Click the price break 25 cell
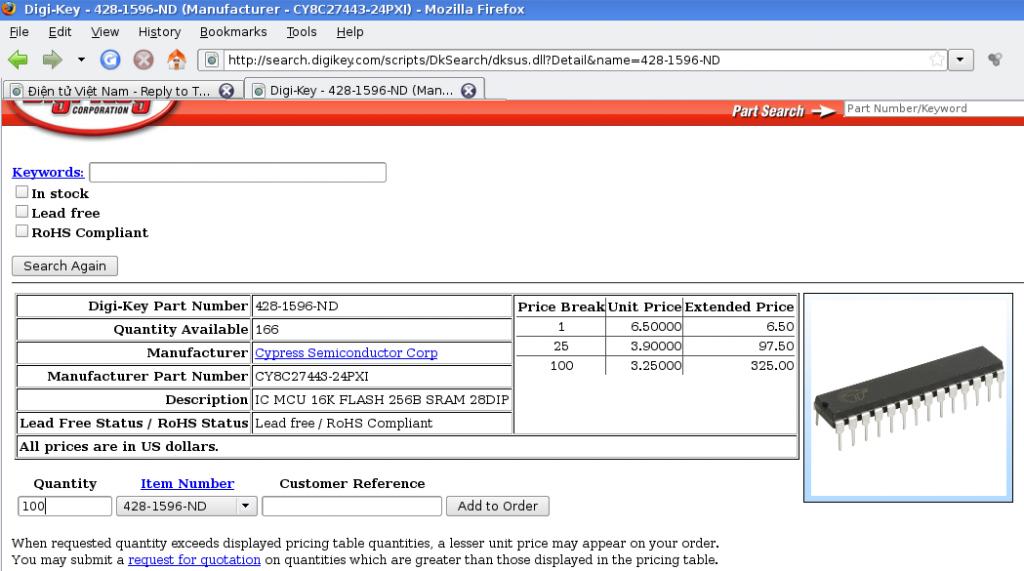The image size is (1024, 571). [561, 346]
